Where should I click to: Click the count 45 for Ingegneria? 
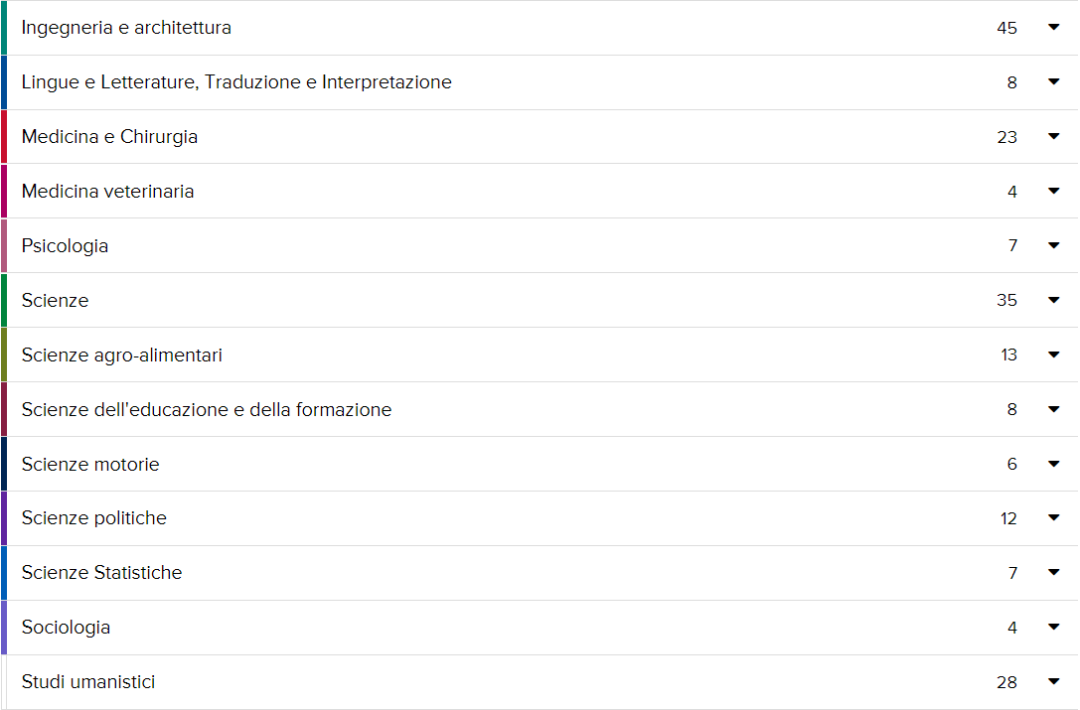pos(1006,28)
